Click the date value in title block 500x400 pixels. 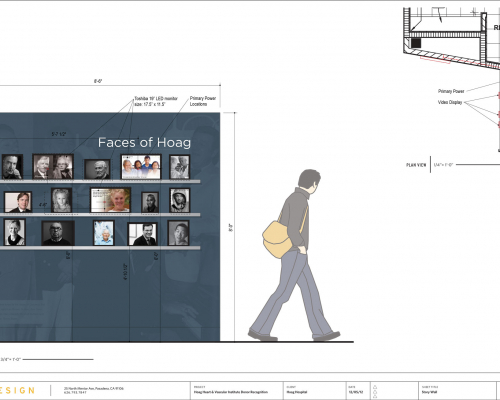[356, 392]
